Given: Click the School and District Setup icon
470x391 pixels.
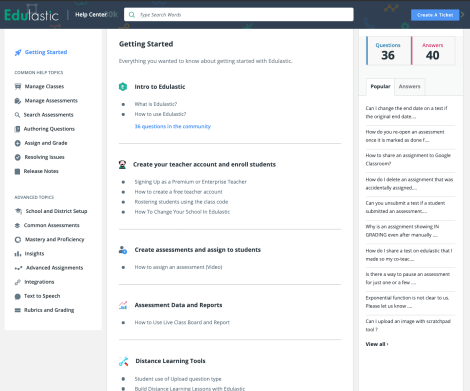Looking at the screenshot, I should click(18, 211).
